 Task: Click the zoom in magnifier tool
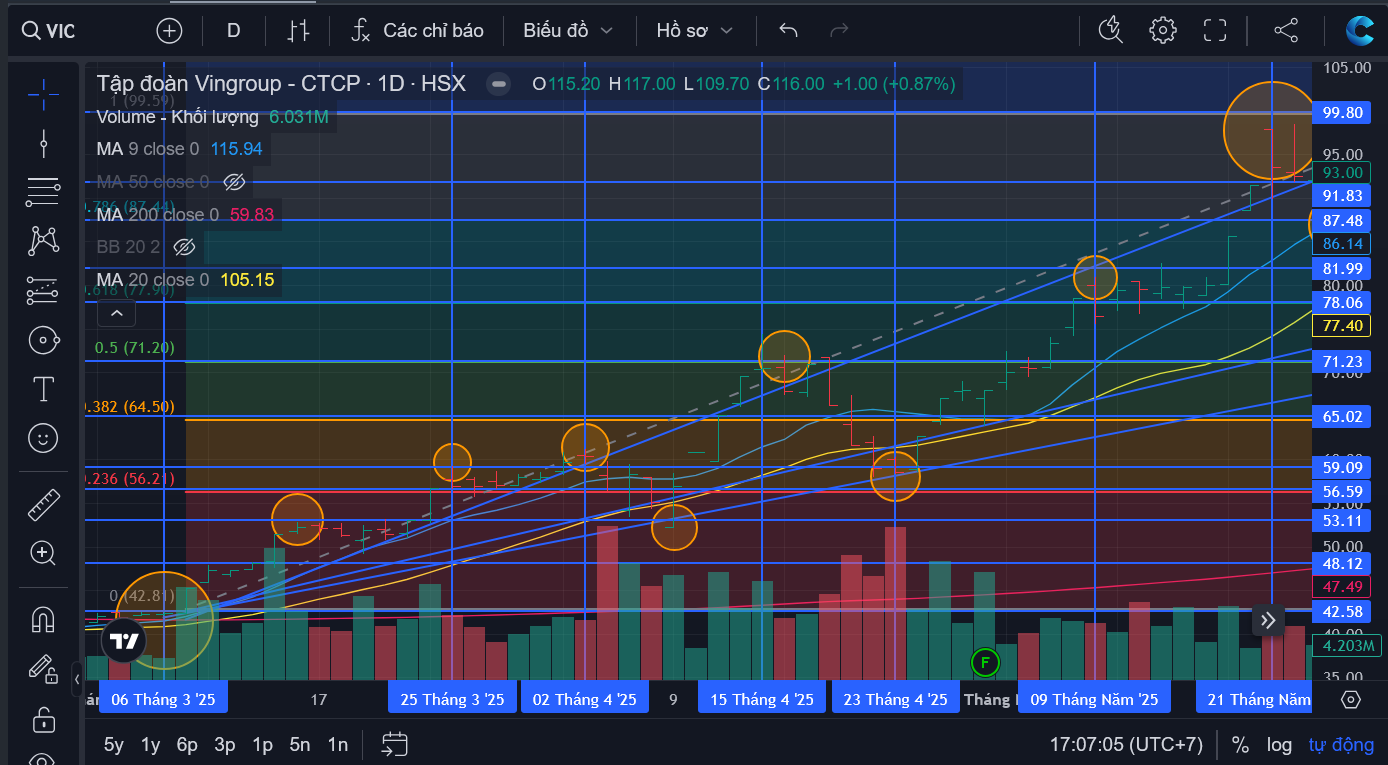(x=43, y=552)
